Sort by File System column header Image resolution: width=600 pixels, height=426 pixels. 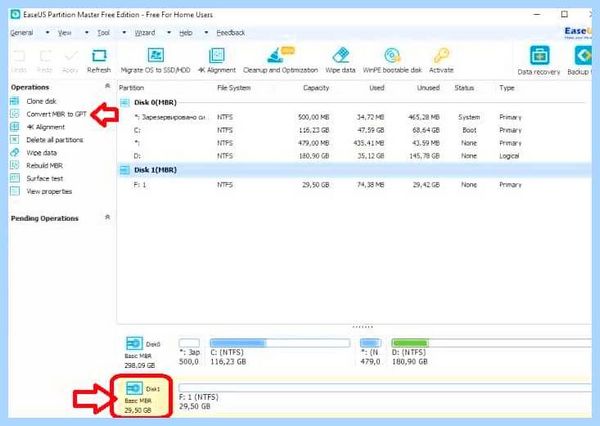[x=234, y=88]
